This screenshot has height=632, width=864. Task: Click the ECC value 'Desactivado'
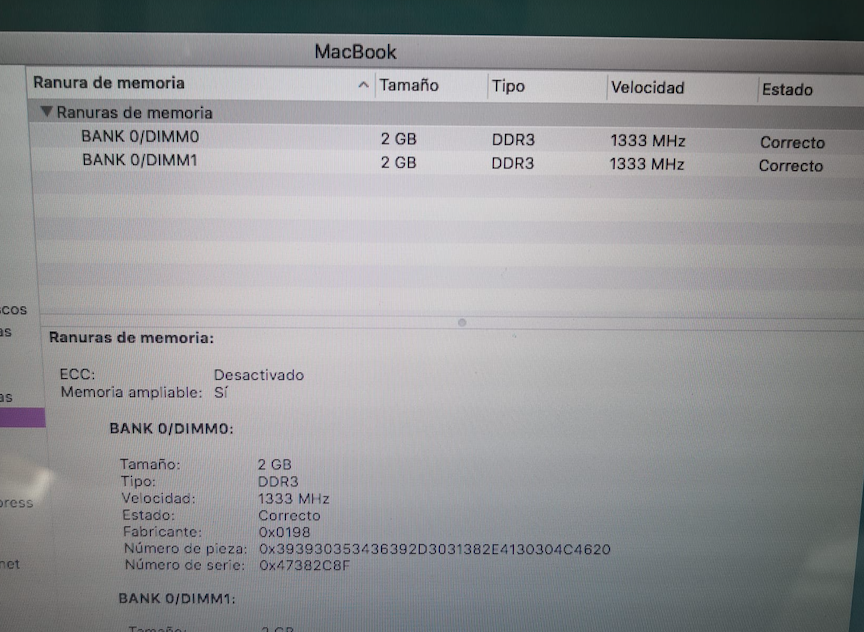[x=258, y=375]
